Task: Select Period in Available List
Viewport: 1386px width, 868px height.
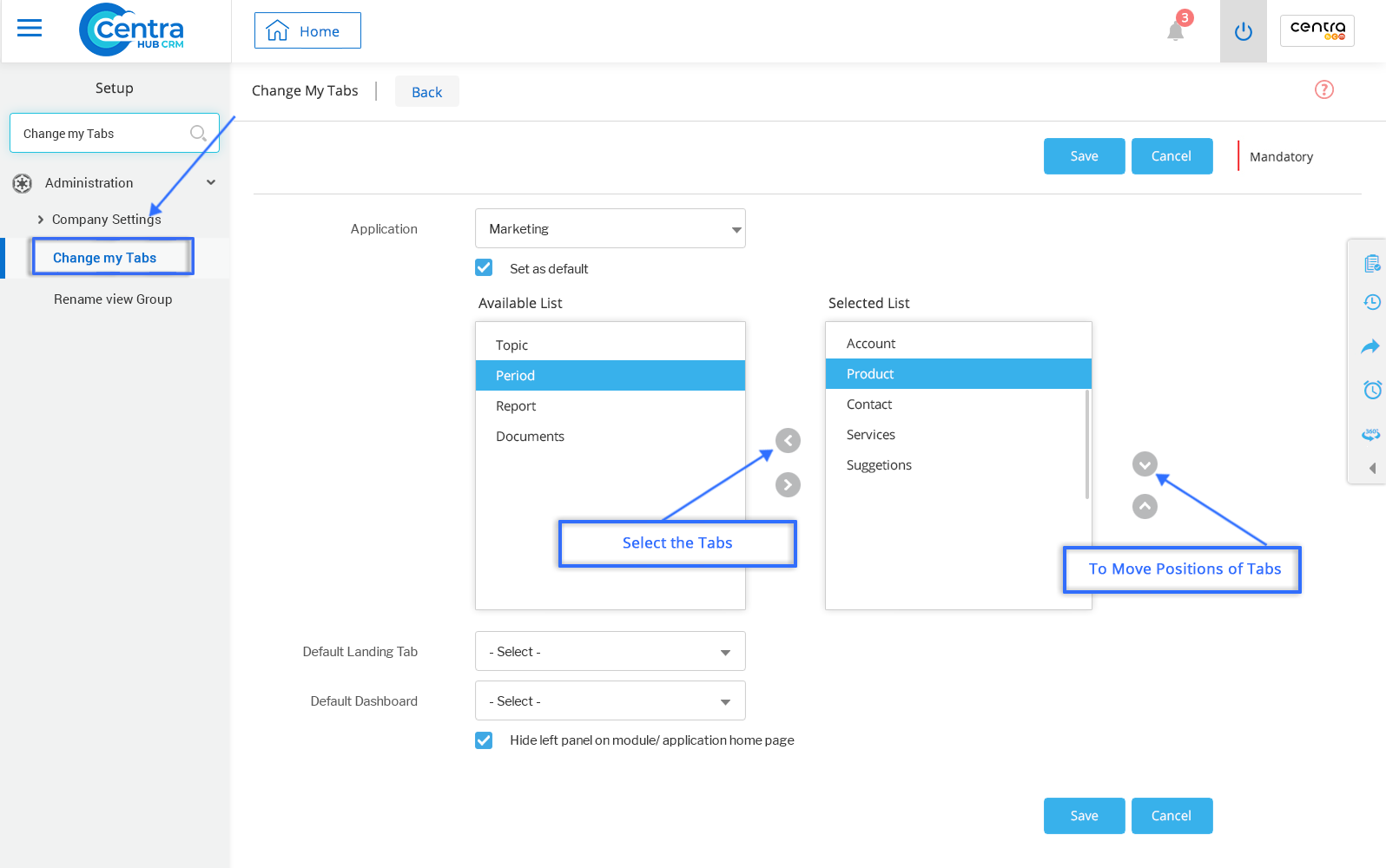Action: coord(610,375)
